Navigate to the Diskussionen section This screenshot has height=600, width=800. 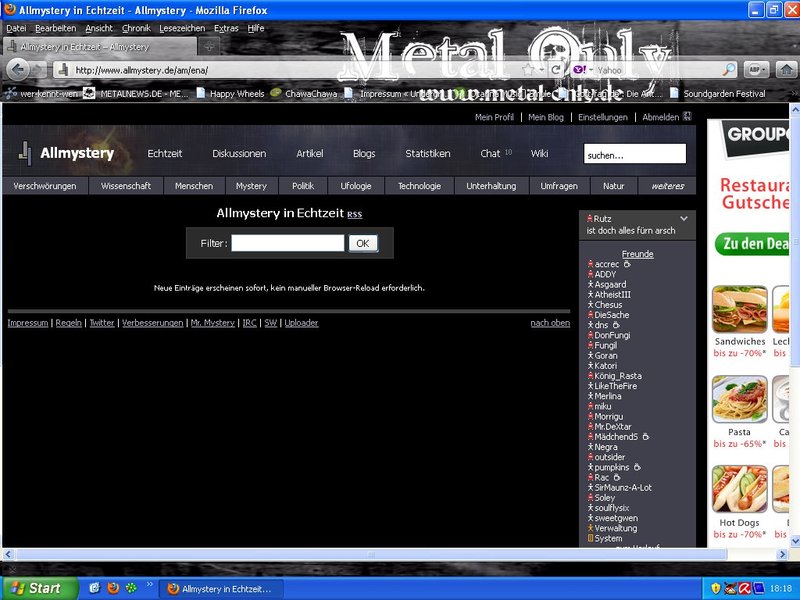[239, 154]
